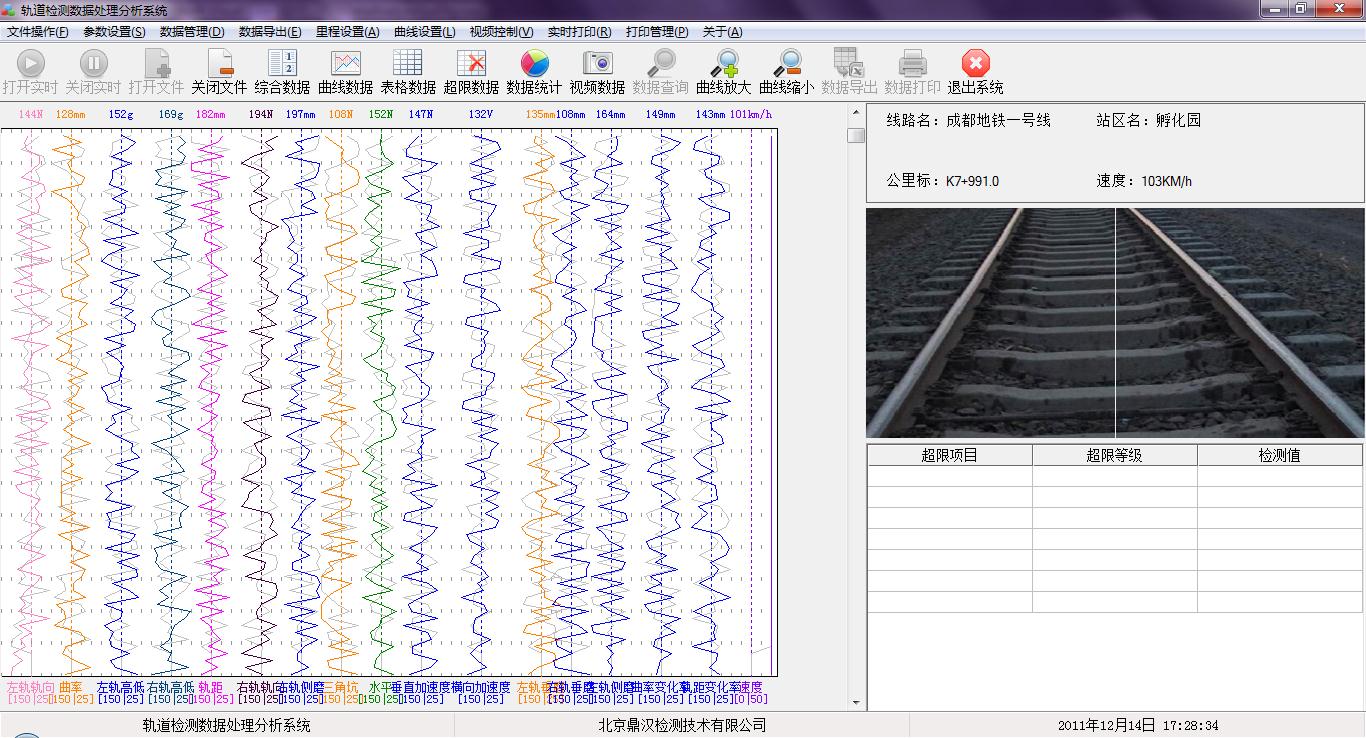Click the 2011年12月14日 date in status bar
Viewport: 1366px width, 738px height.
tap(1107, 725)
